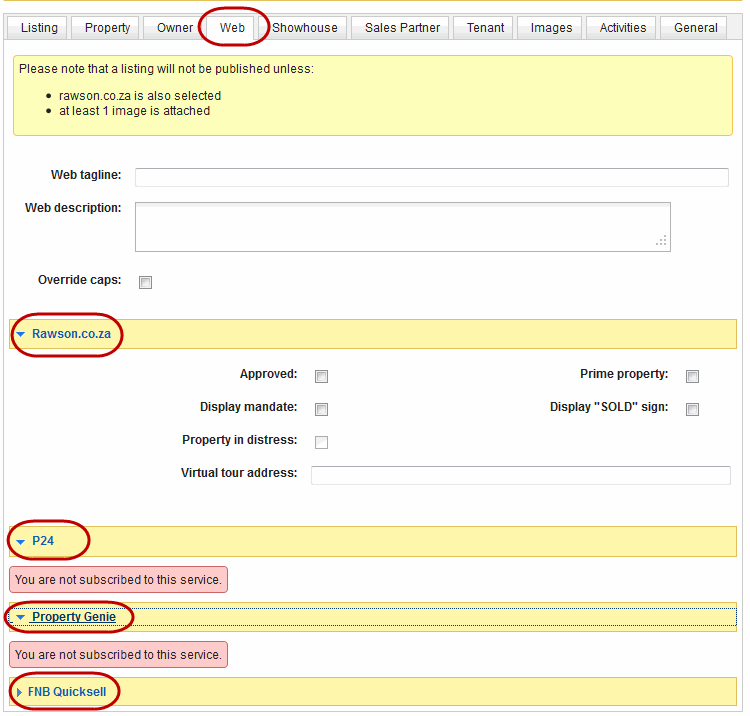Switch to the Listing tab
Viewport: 750px width, 716px height.
(x=39, y=28)
